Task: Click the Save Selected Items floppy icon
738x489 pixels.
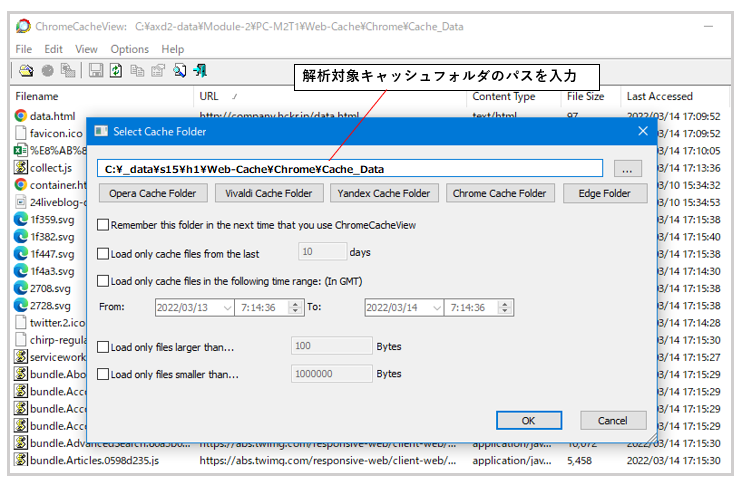Action: [96, 71]
